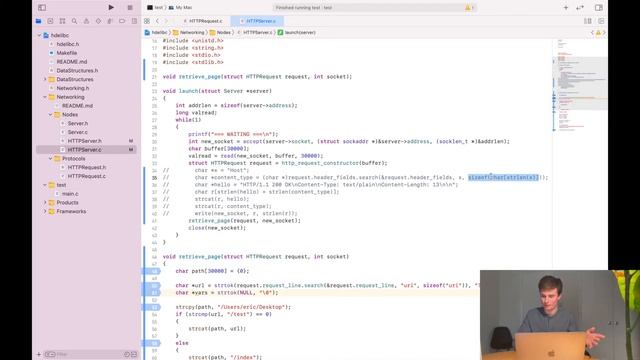Add a file with navigator plus button
This screenshot has width=640, height=360.
(x=39, y=354)
